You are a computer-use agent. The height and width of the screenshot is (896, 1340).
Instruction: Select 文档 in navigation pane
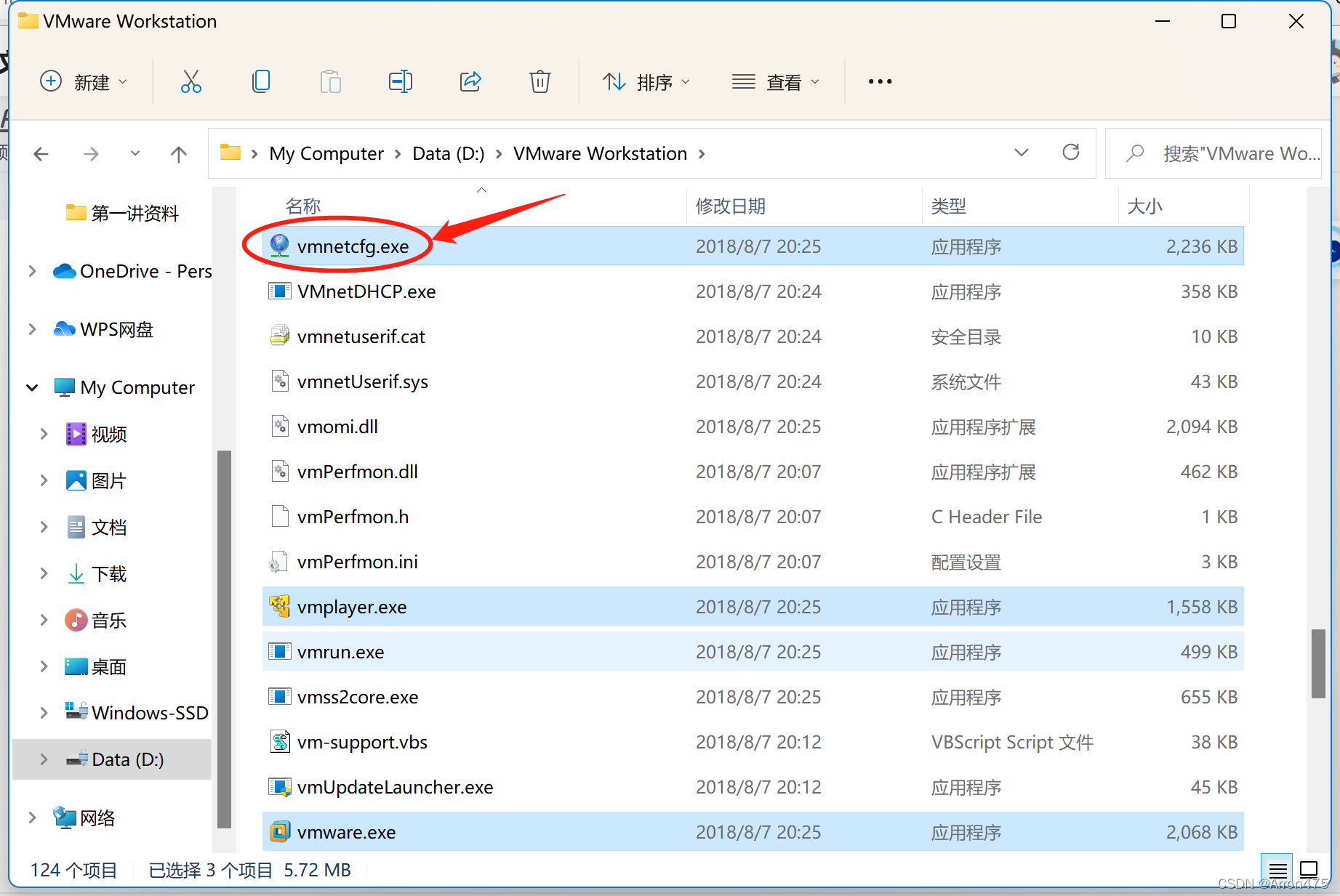[96, 527]
